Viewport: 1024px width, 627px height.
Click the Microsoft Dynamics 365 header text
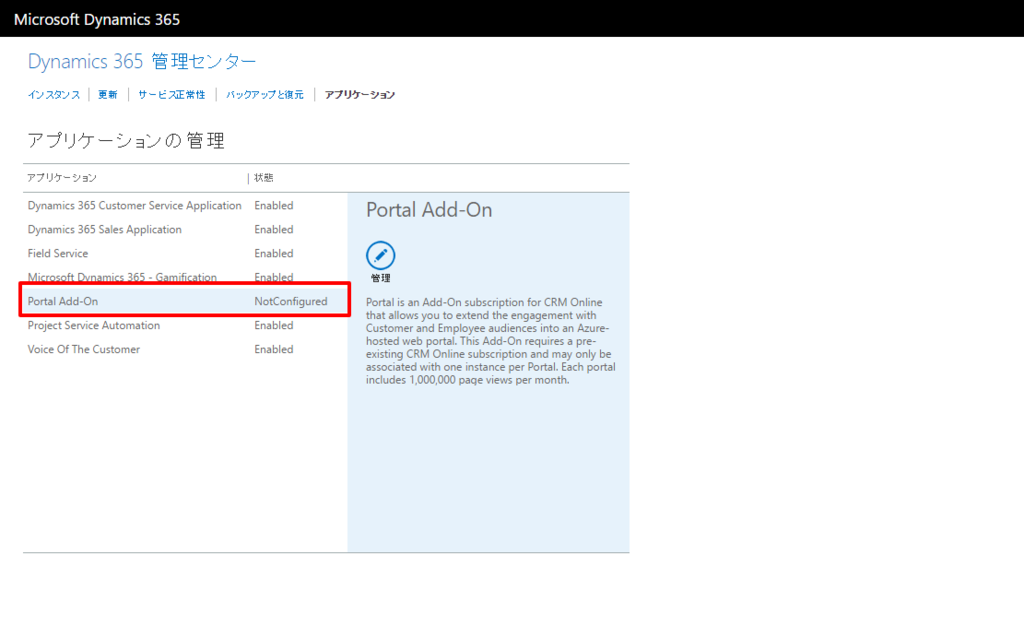pyautogui.click(x=97, y=20)
